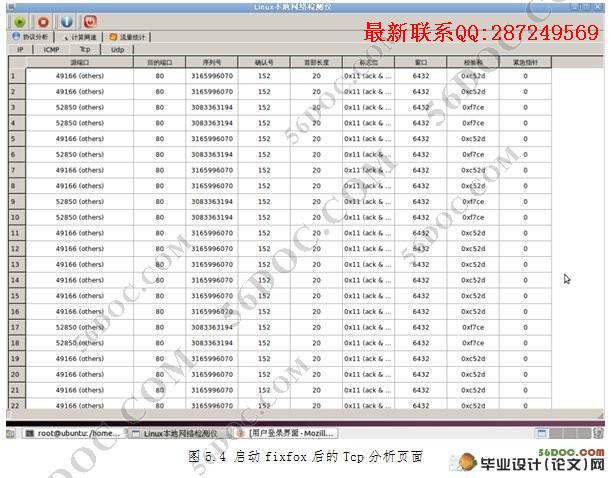Click sequence number cell in row 21
Image resolution: width=613 pixels, height=478 pixels.
pyautogui.click(x=212, y=390)
